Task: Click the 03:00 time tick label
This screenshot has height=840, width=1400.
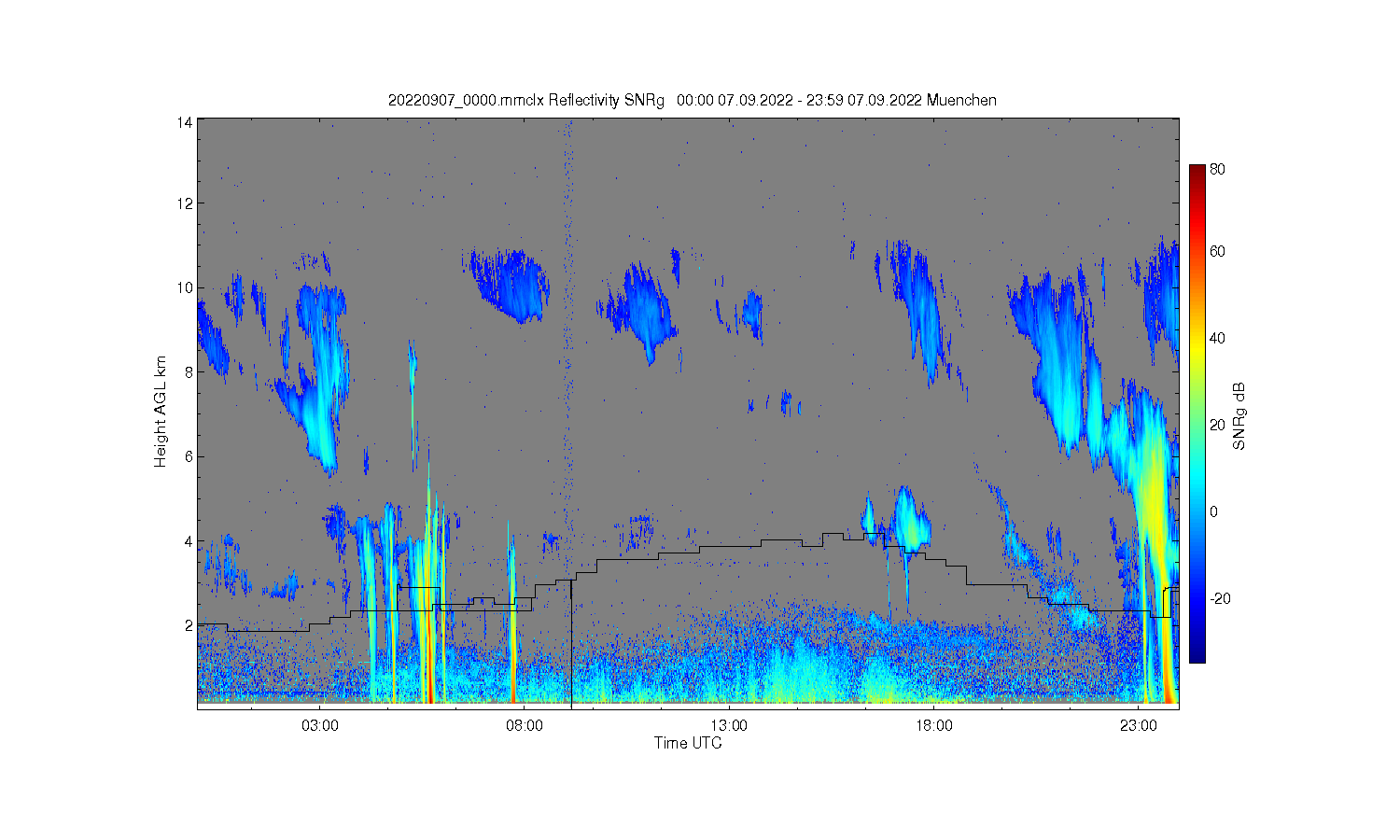Action: [320, 725]
